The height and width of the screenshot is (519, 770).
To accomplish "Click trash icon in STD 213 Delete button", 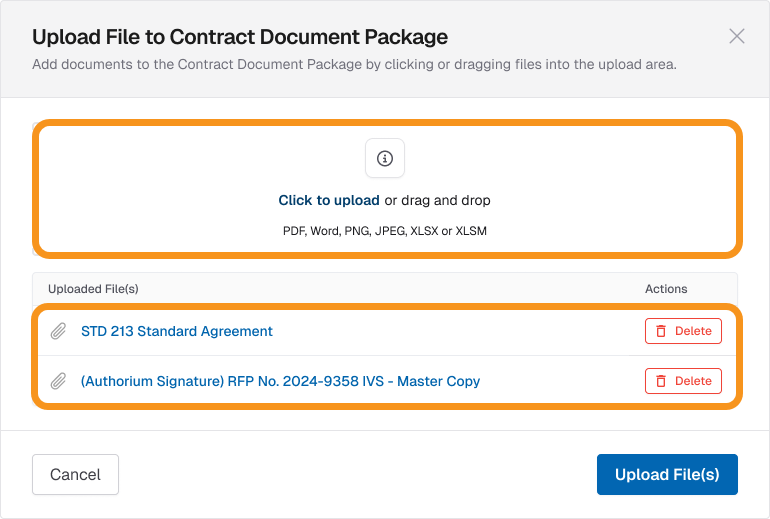I will point(661,331).
